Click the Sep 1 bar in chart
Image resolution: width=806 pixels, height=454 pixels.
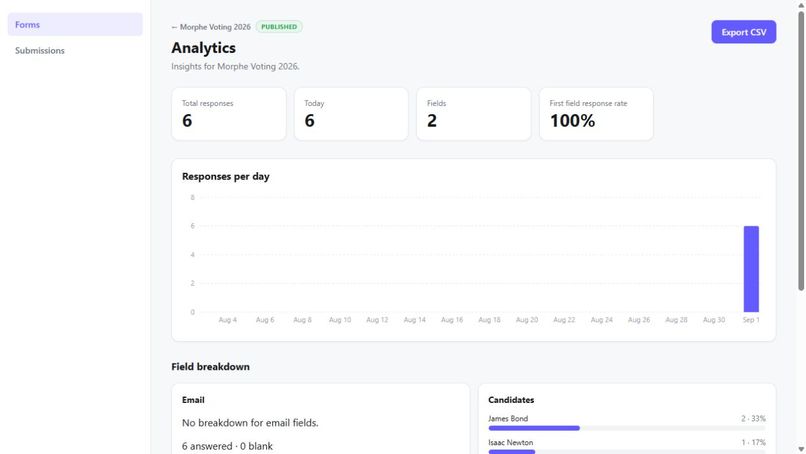pos(751,269)
